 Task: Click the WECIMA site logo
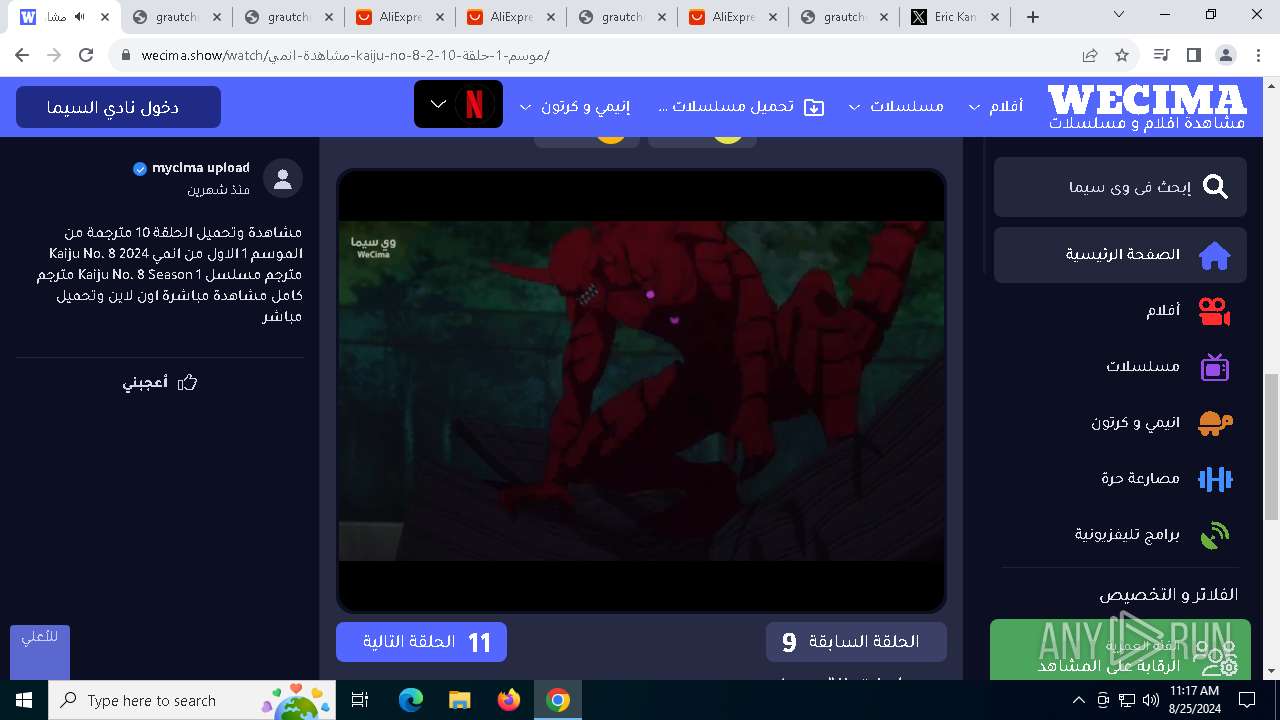1147,106
